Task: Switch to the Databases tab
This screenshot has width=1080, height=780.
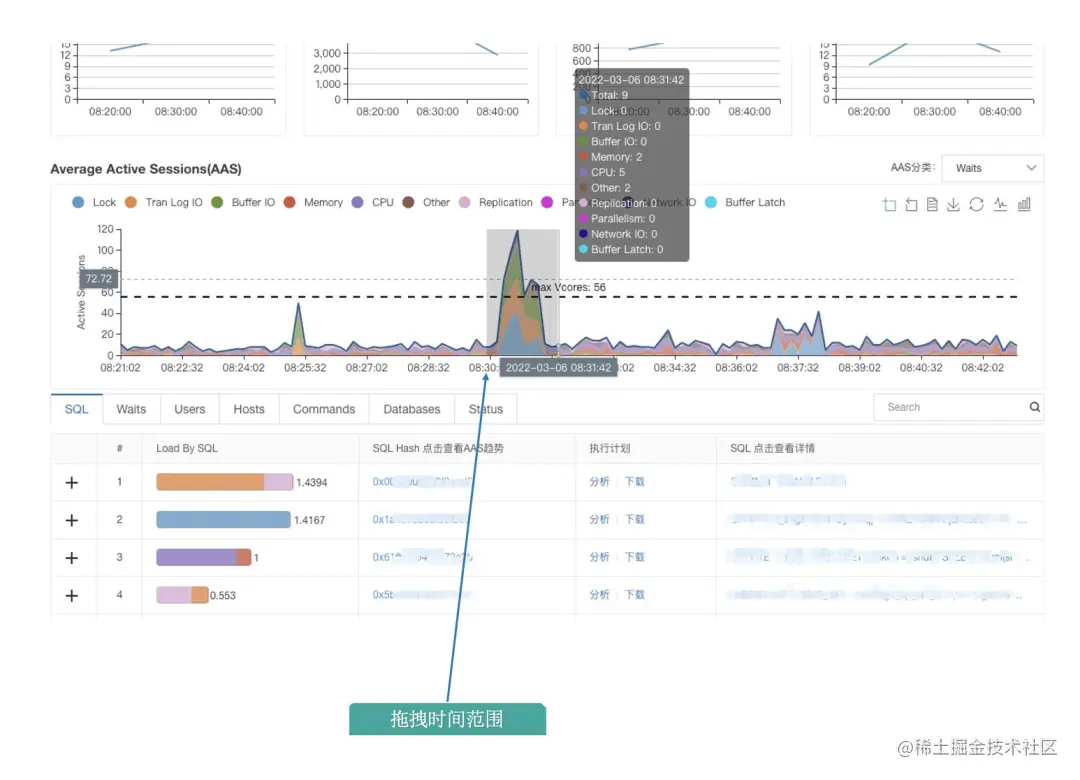Action: coord(411,409)
